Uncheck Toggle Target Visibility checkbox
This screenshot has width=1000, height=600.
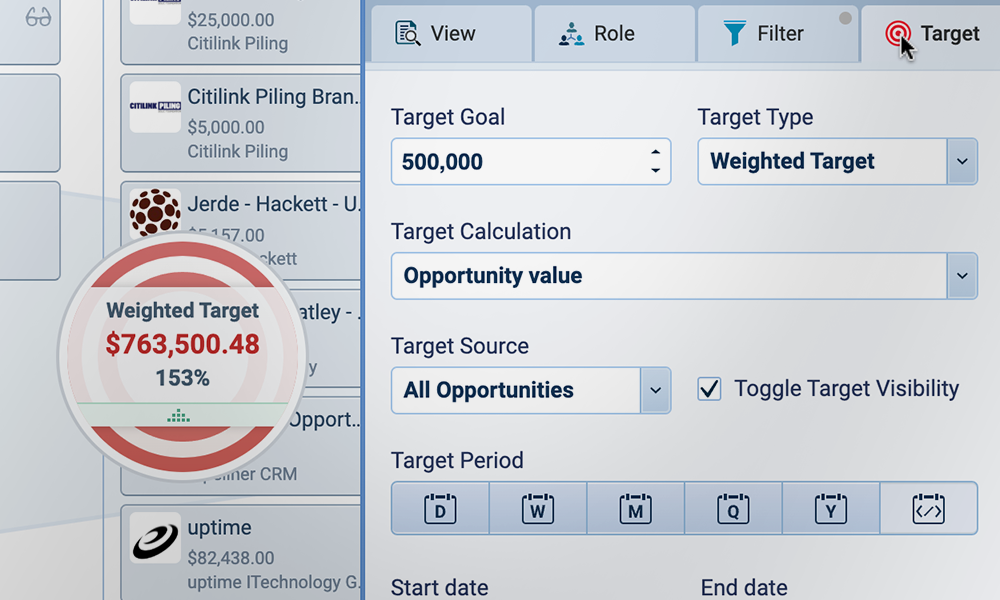pos(709,389)
